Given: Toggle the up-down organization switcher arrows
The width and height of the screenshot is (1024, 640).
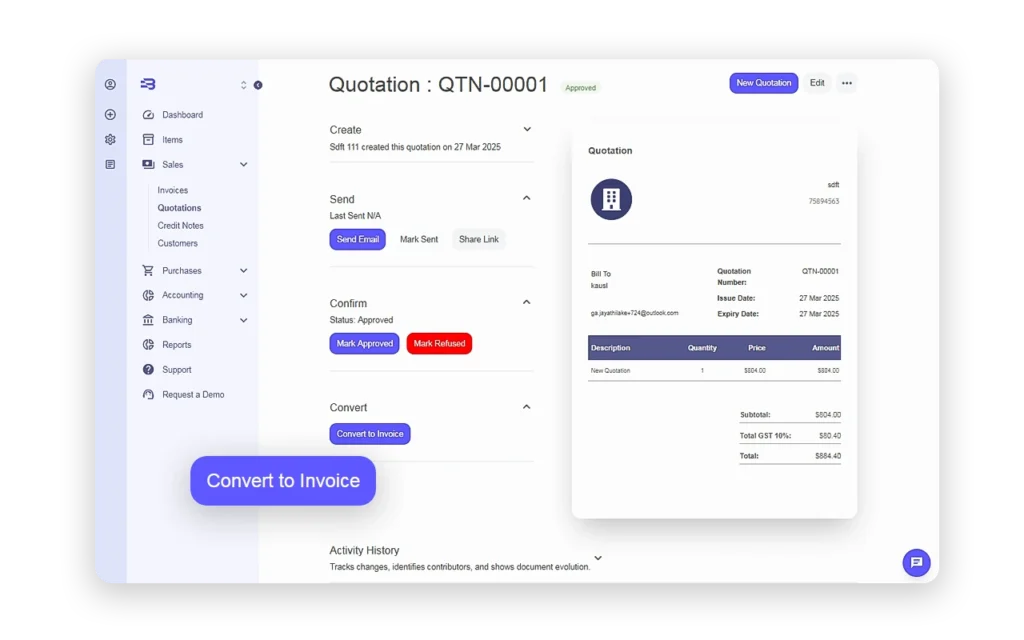Looking at the screenshot, I should (244, 85).
